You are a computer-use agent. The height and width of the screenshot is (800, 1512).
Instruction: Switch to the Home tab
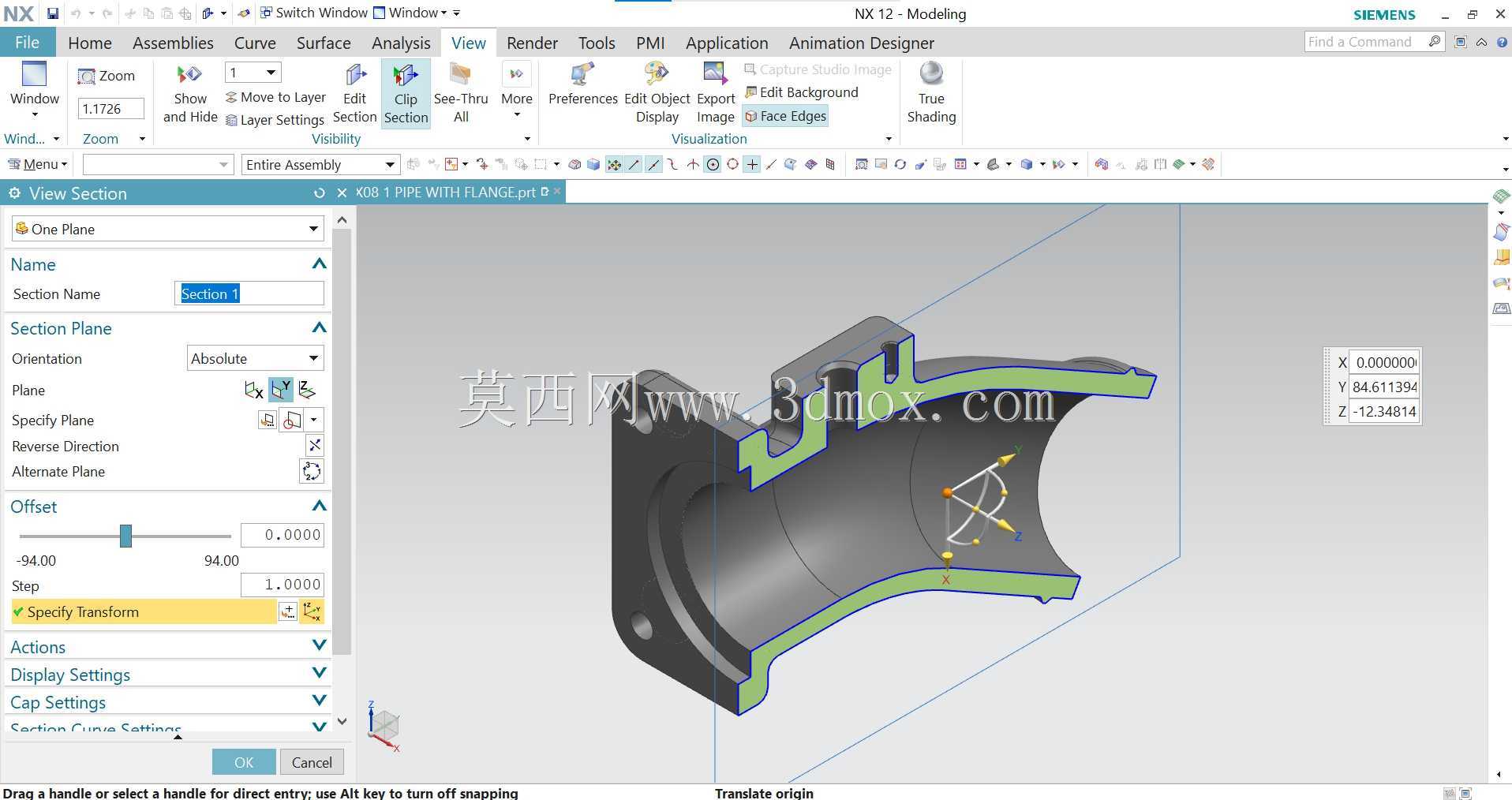pos(89,43)
